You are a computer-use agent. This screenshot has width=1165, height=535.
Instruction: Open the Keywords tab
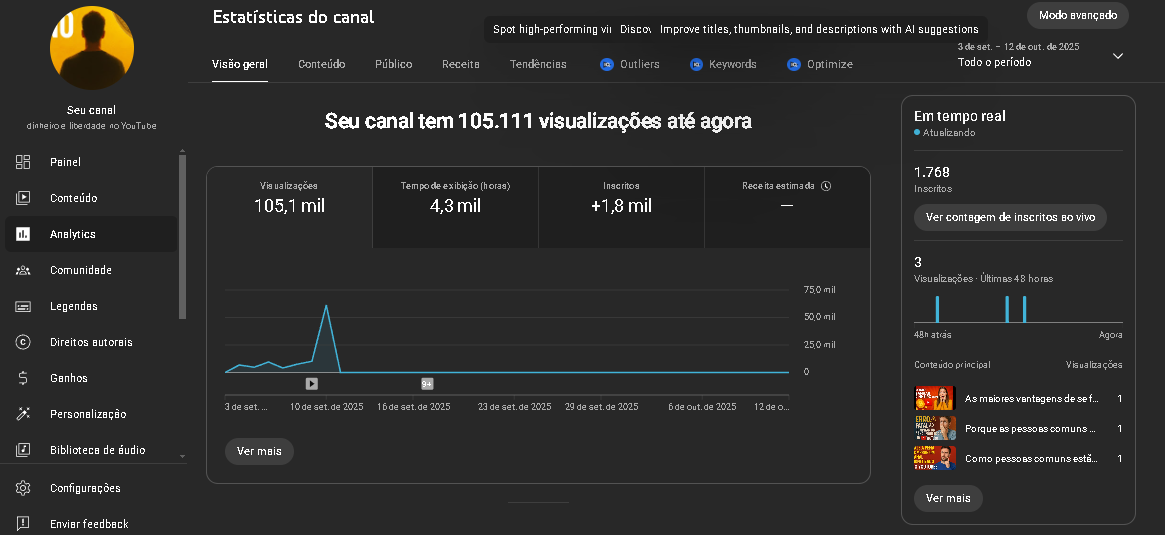point(723,65)
